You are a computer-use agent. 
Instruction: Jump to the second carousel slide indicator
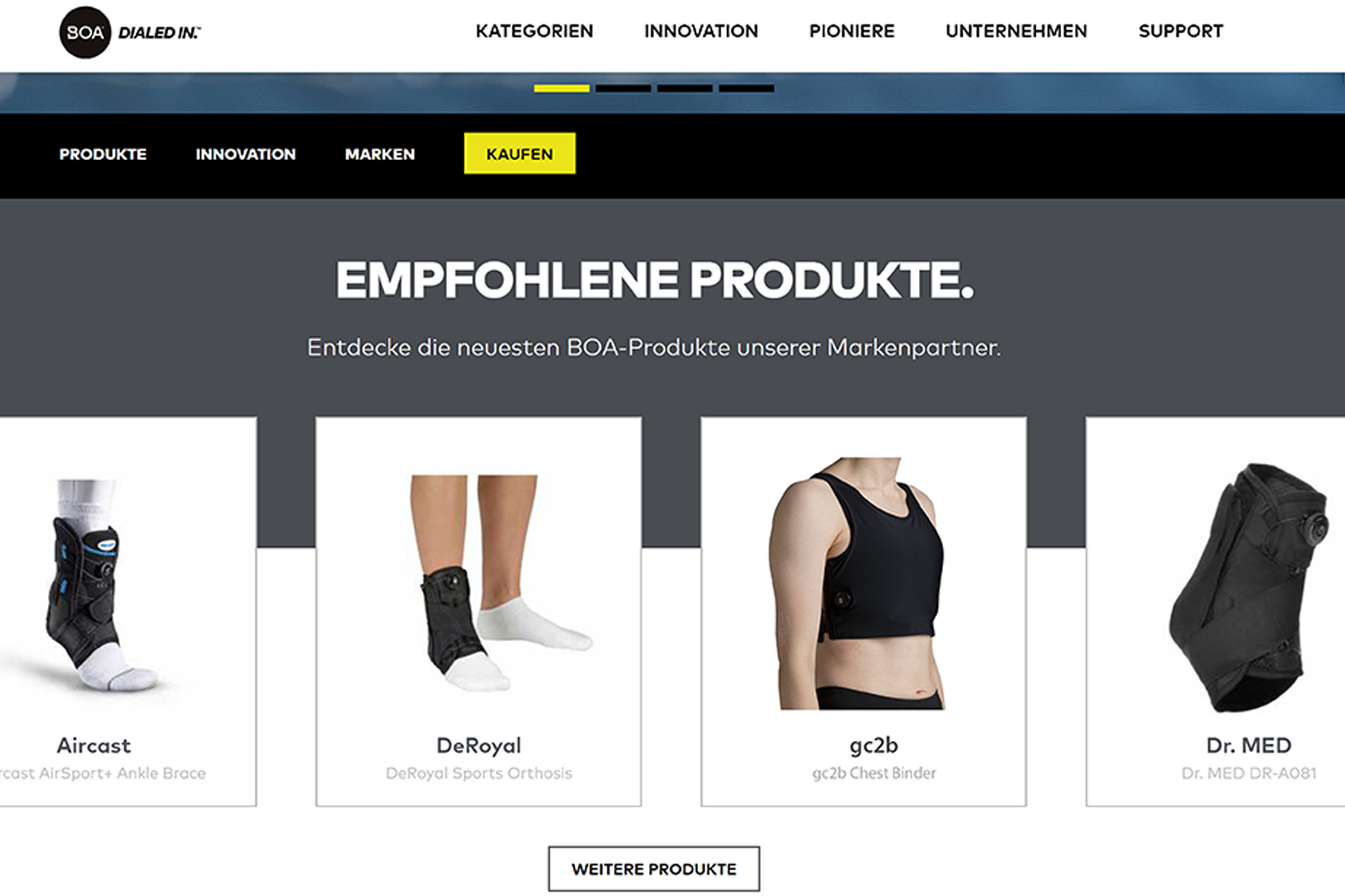coord(623,88)
